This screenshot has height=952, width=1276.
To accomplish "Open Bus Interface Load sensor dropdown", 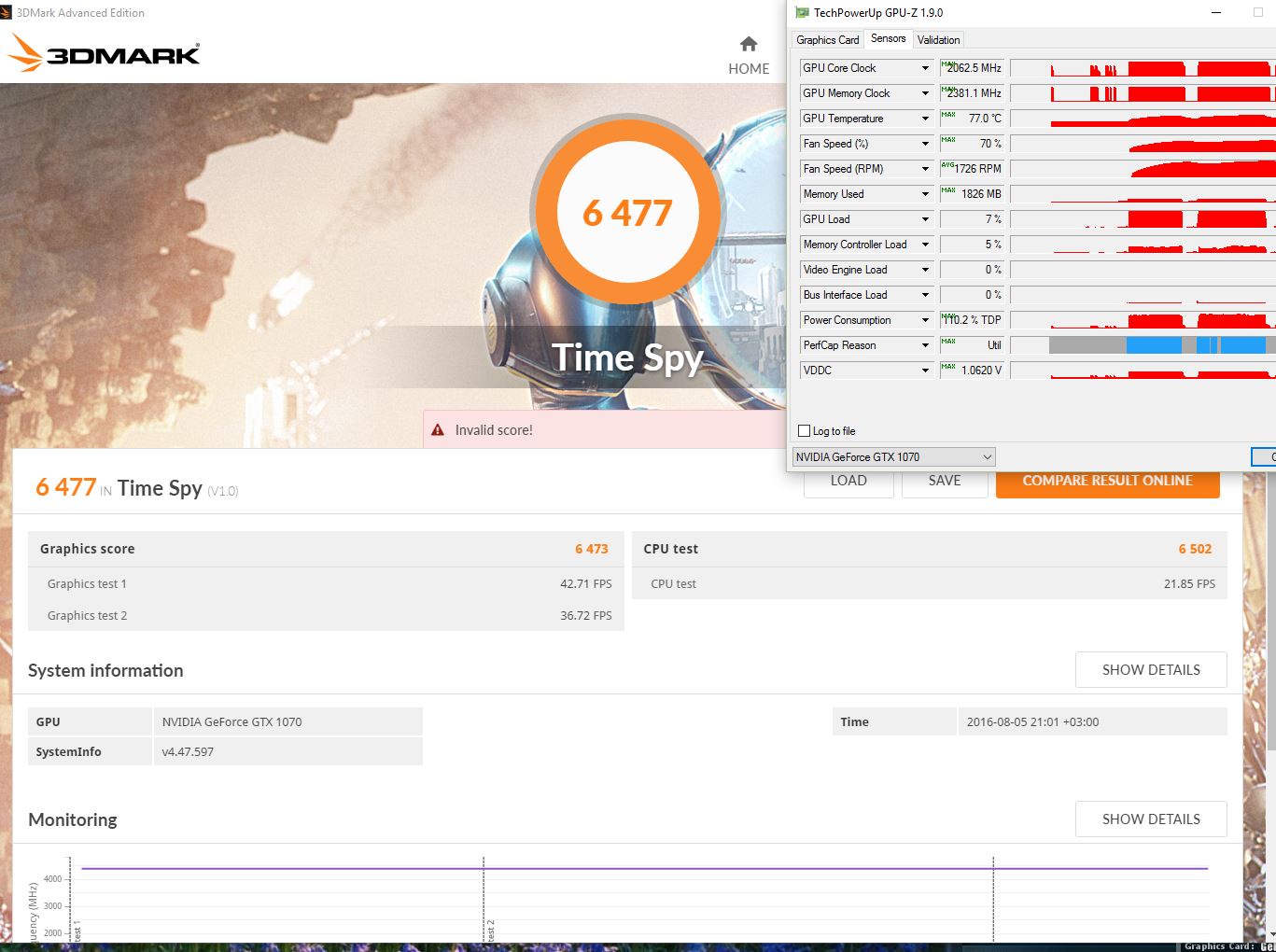I will point(925,295).
